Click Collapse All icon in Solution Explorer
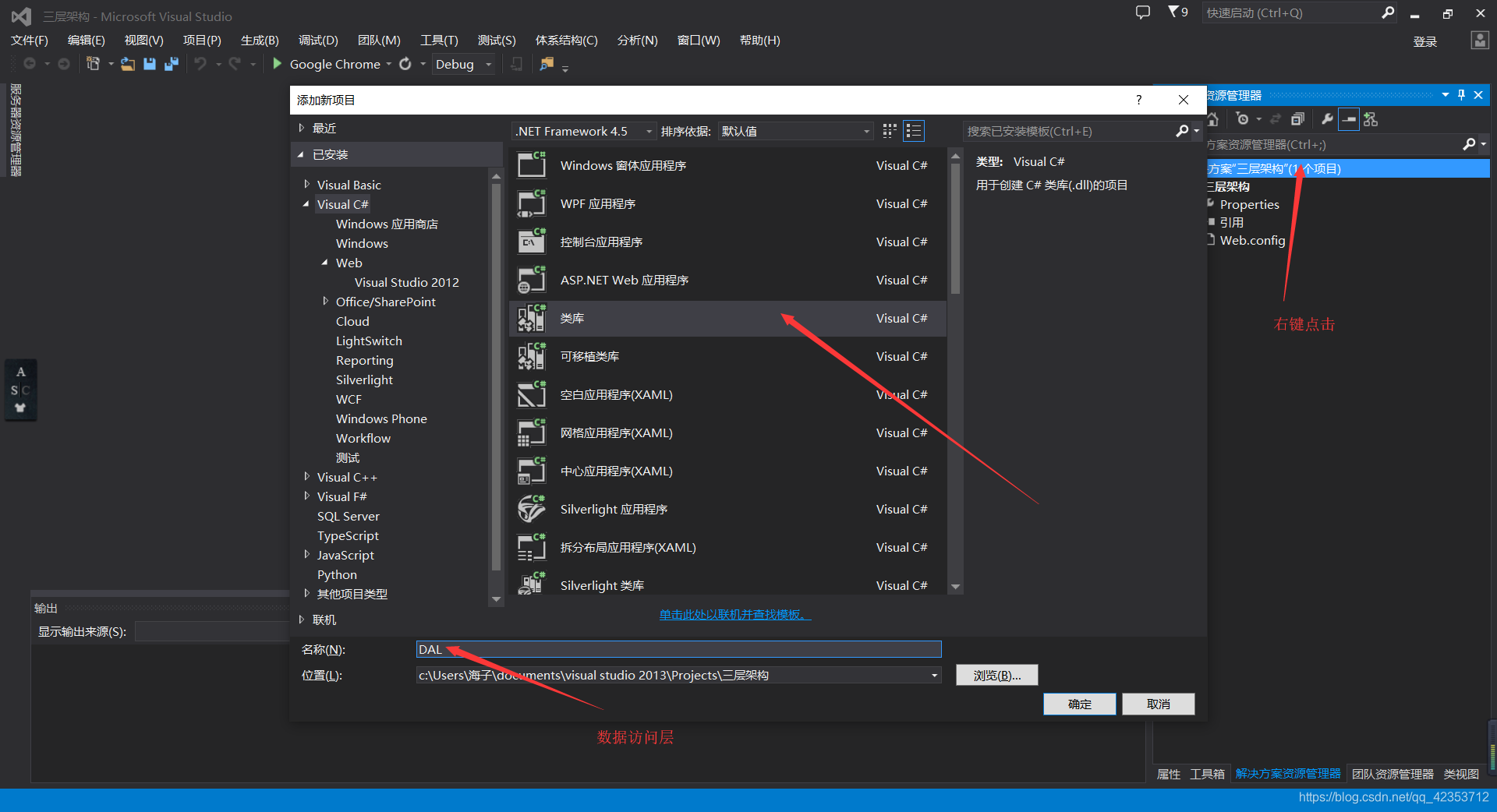 (1297, 119)
